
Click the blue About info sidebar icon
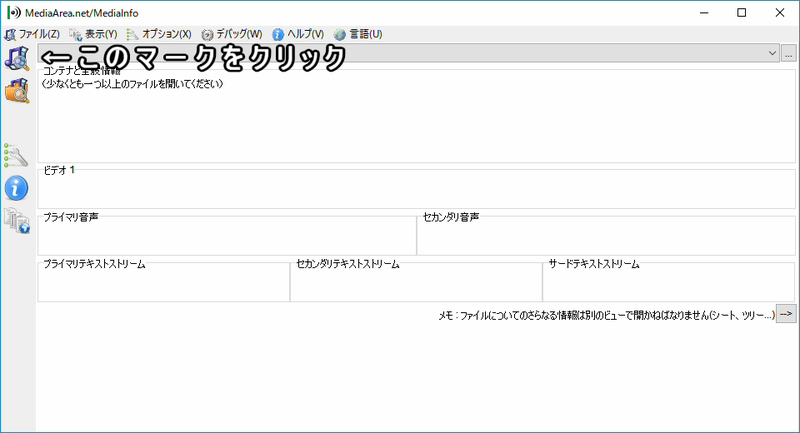pos(17,187)
